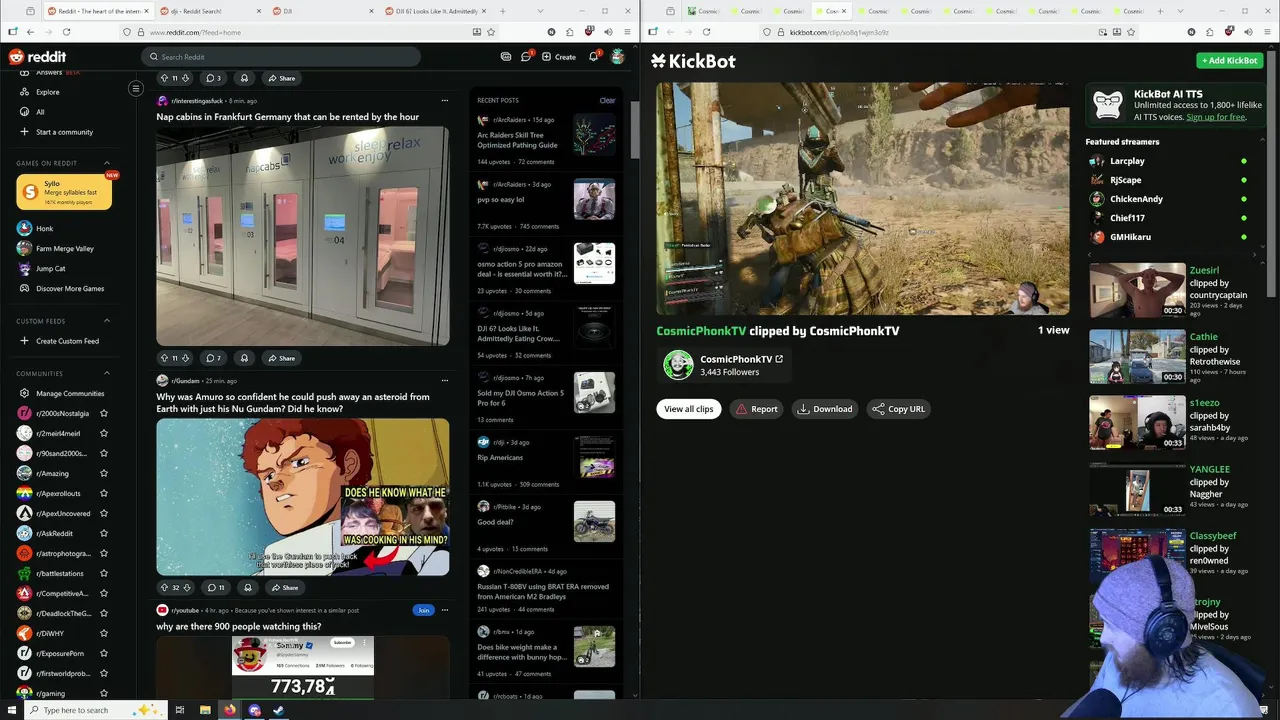Reload the KickBot browser page
1280x720 pixels.
tap(706, 32)
